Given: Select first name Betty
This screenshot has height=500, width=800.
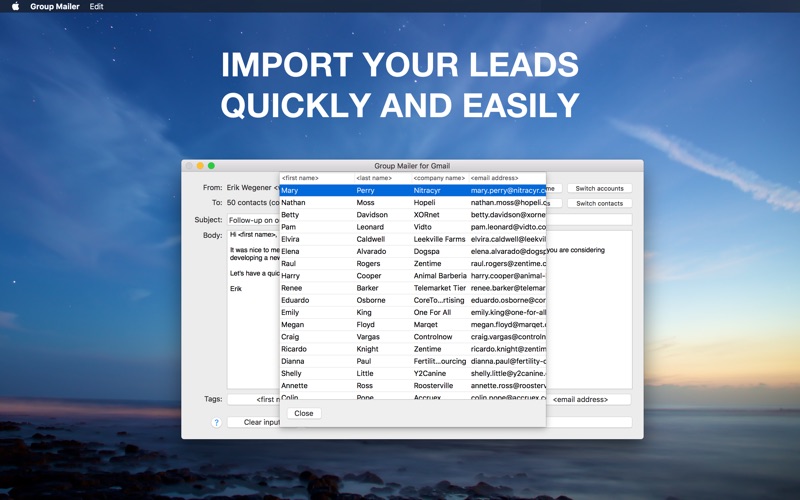Looking at the screenshot, I should pyautogui.click(x=290, y=215).
